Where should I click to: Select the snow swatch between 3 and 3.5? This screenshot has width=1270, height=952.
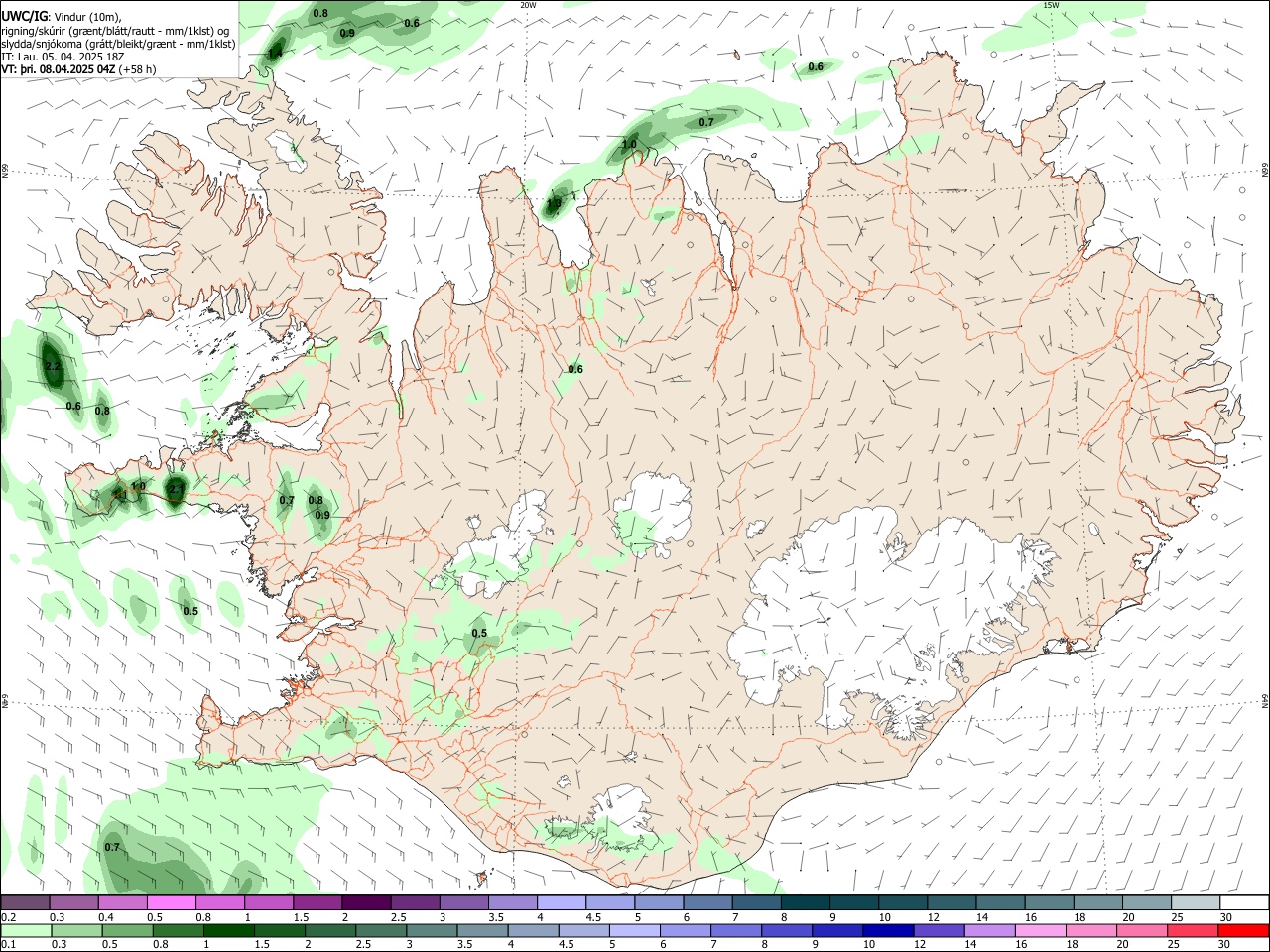click(x=464, y=902)
